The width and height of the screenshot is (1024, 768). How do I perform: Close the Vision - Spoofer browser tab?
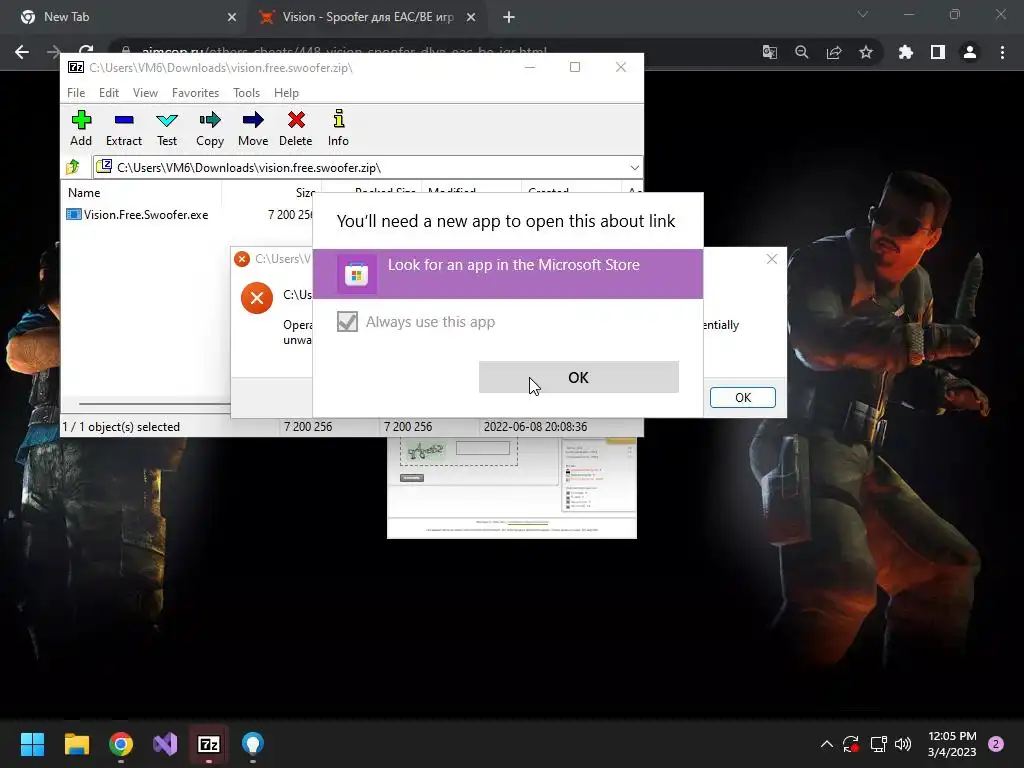tap(471, 18)
